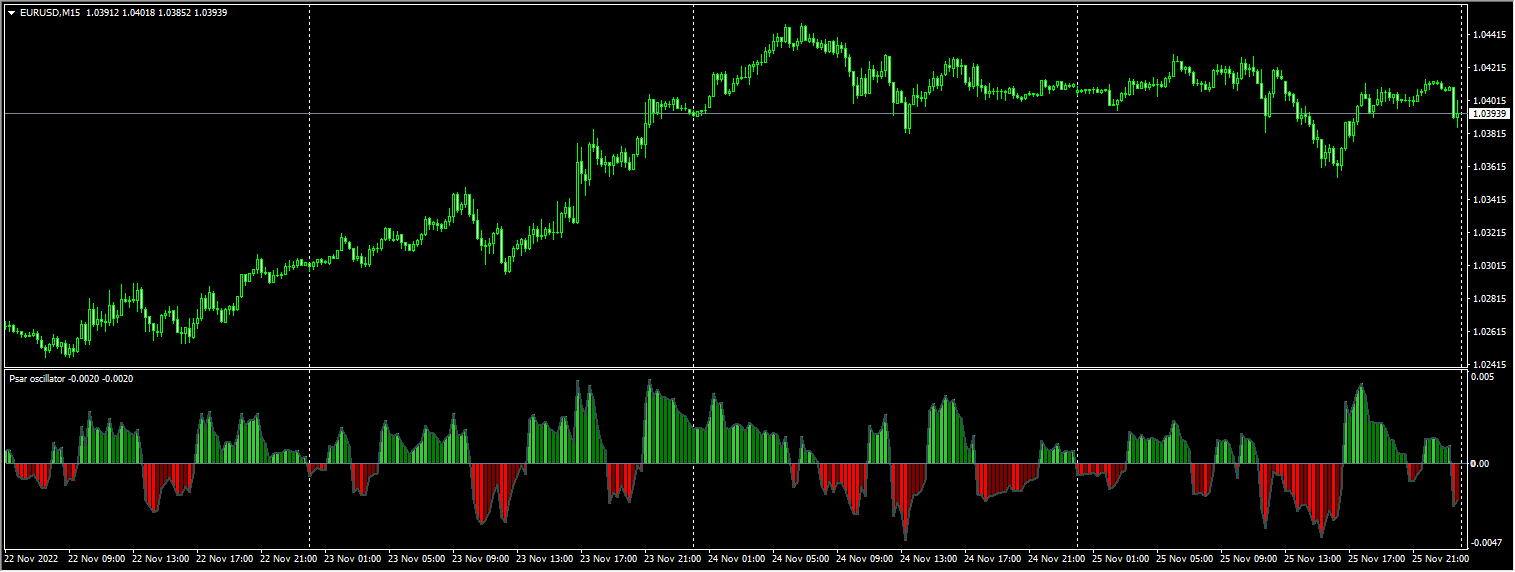Click the 1.03015 price axis label
The width and height of the screenshot is (1515, 572).
(x=1489, y=266)
